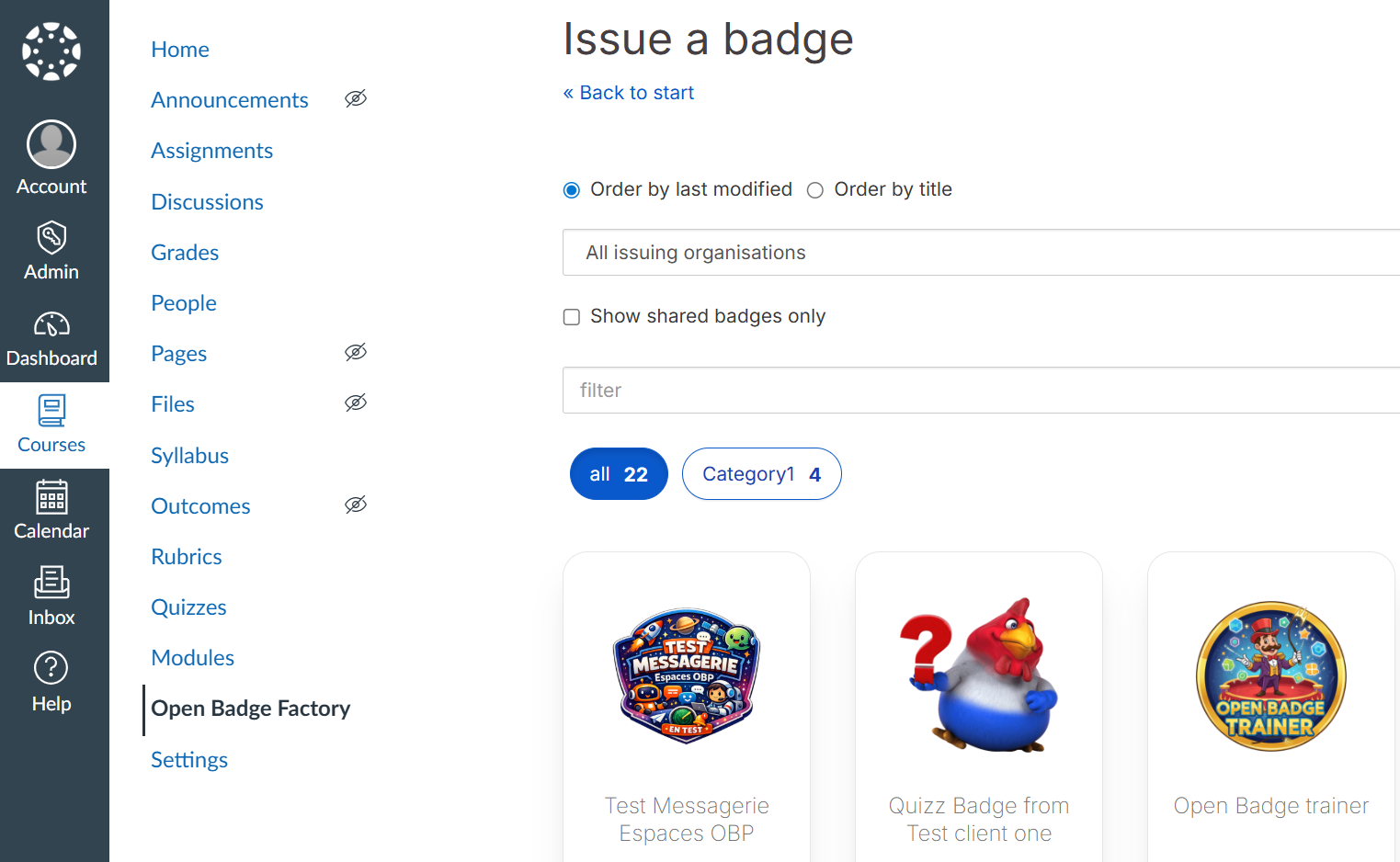Select the Open Badge trainer badge thumbnail
The image size is (1400, 862).
click(x=1270, y=677)
